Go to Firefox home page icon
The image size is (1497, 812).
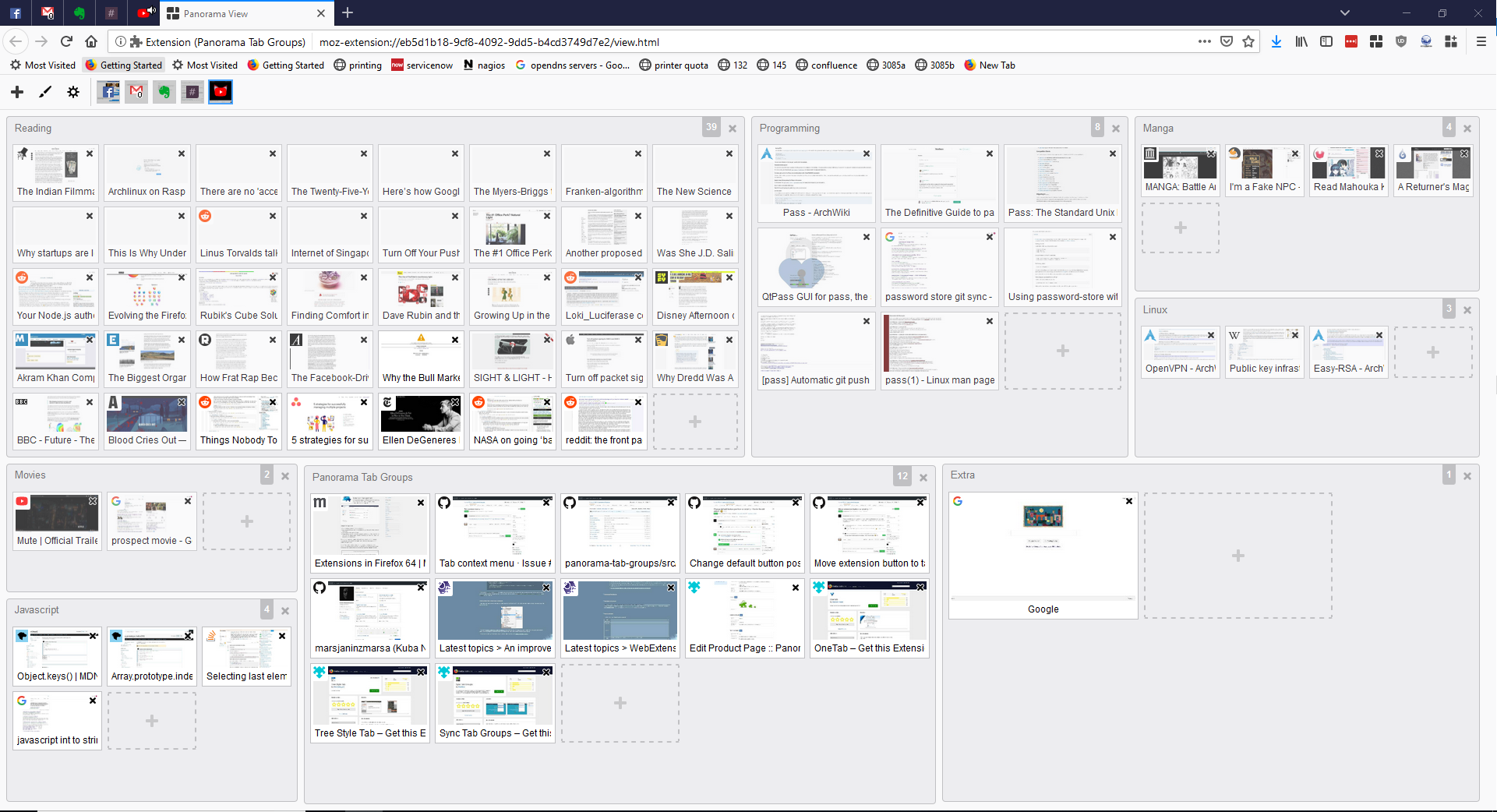tap(91, 42)
